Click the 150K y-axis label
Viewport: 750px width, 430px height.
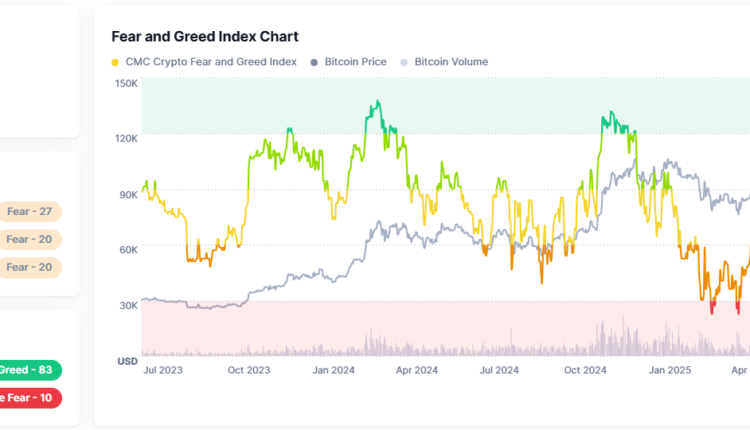pos(126,83)
